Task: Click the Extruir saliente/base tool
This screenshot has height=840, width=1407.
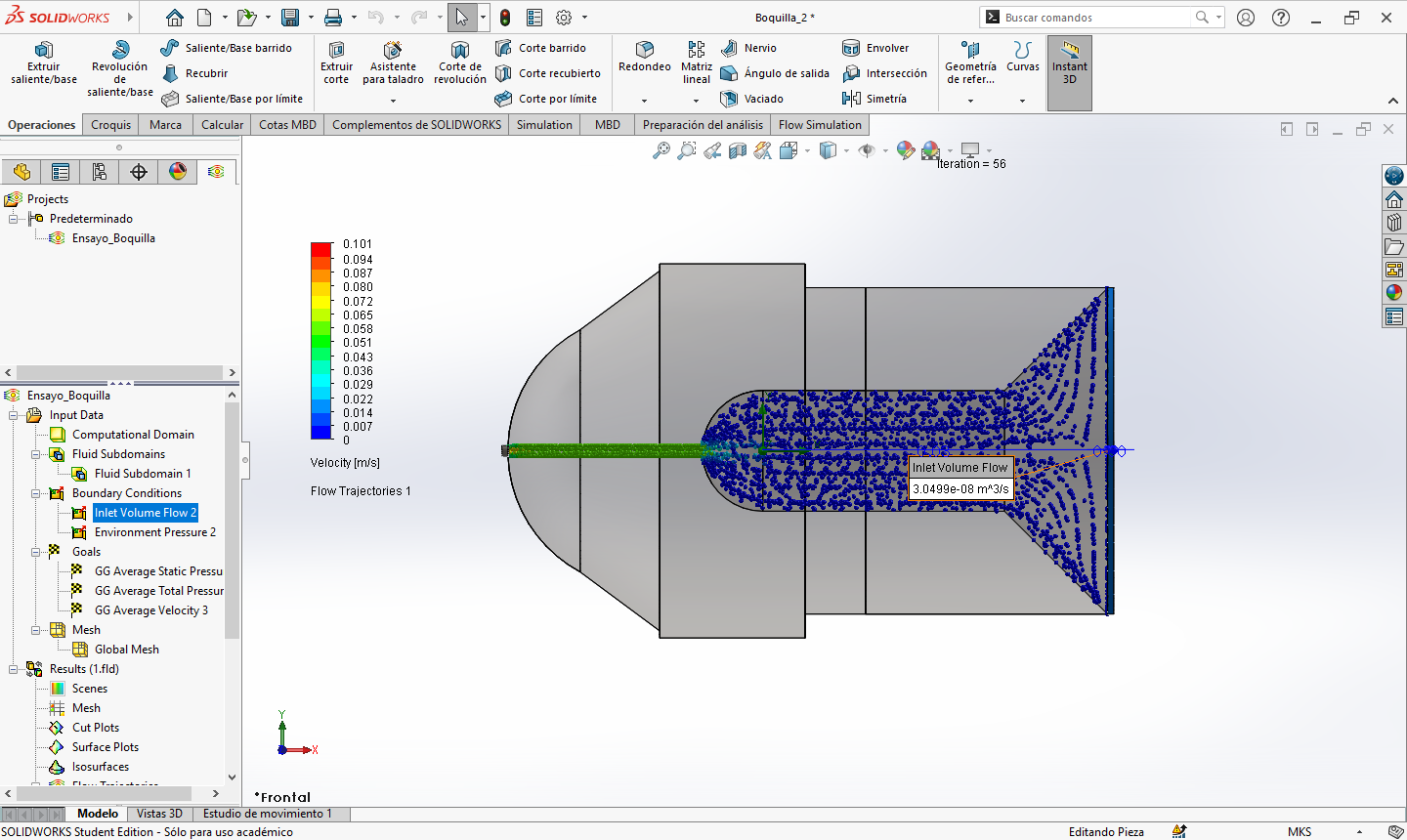Action: click(44, 63)
